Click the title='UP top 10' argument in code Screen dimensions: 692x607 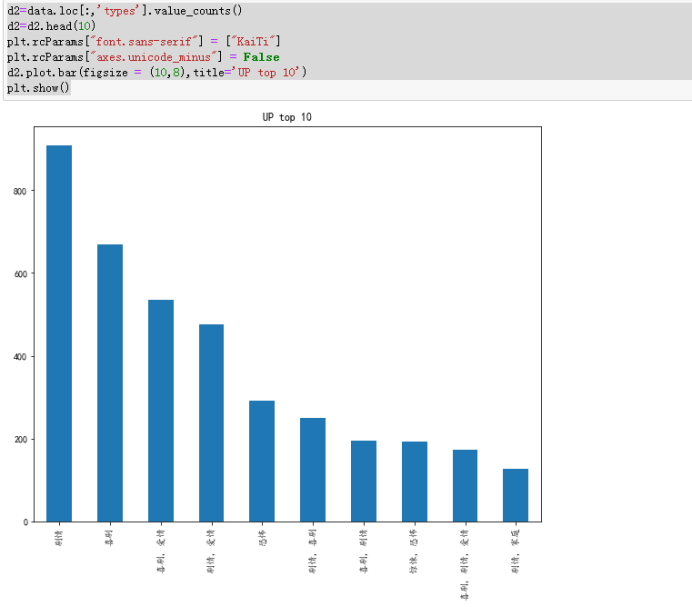246,72
